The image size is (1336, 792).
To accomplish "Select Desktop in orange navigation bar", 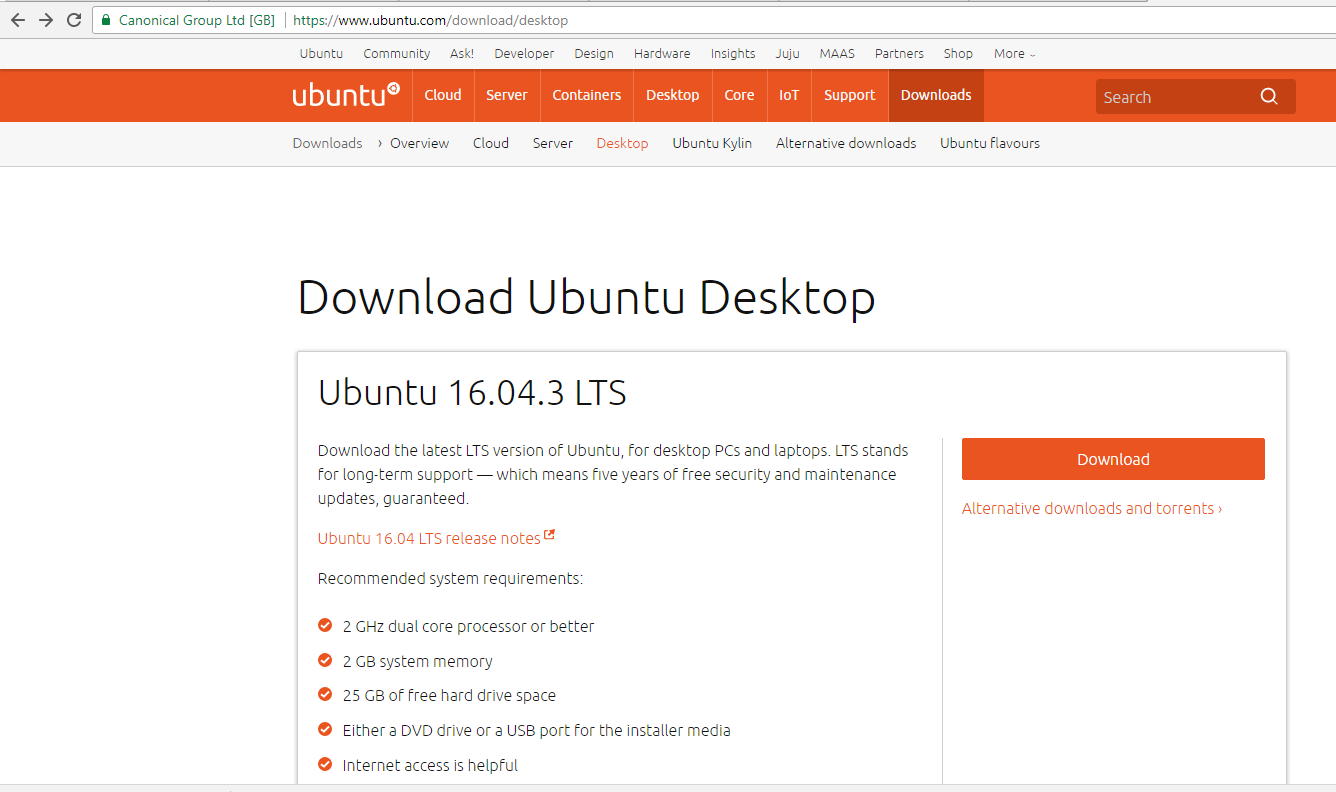I will 673,95.
